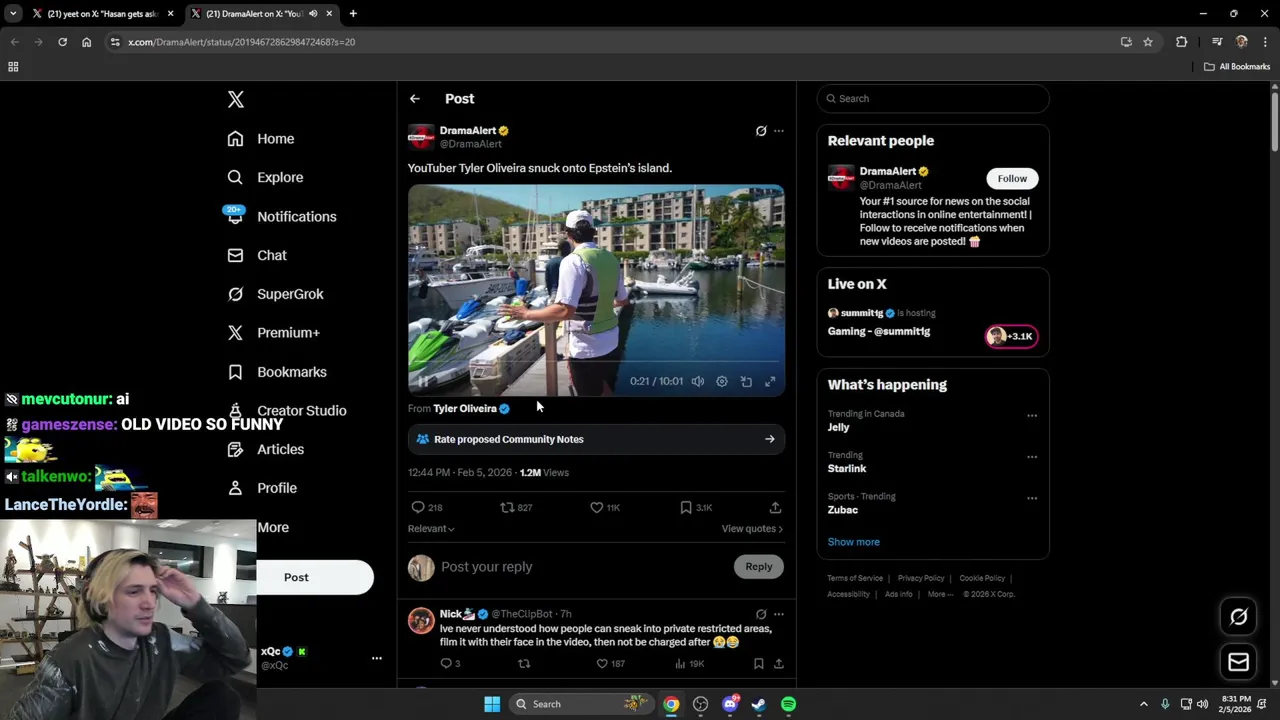
Task: Click back arrow next to Post header
Action: (414, 99)
